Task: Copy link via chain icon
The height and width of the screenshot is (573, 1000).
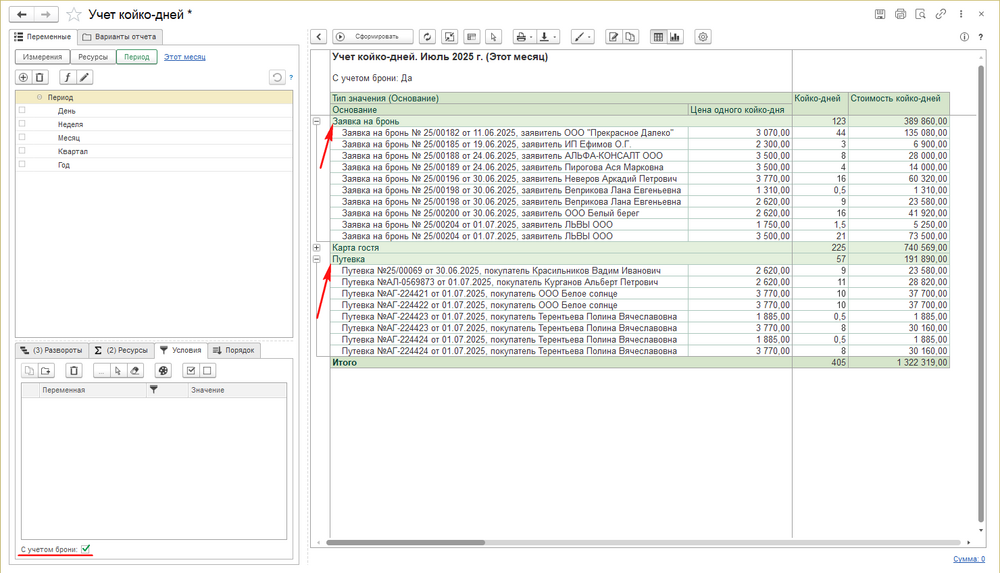Action: [x=941, y=14]
